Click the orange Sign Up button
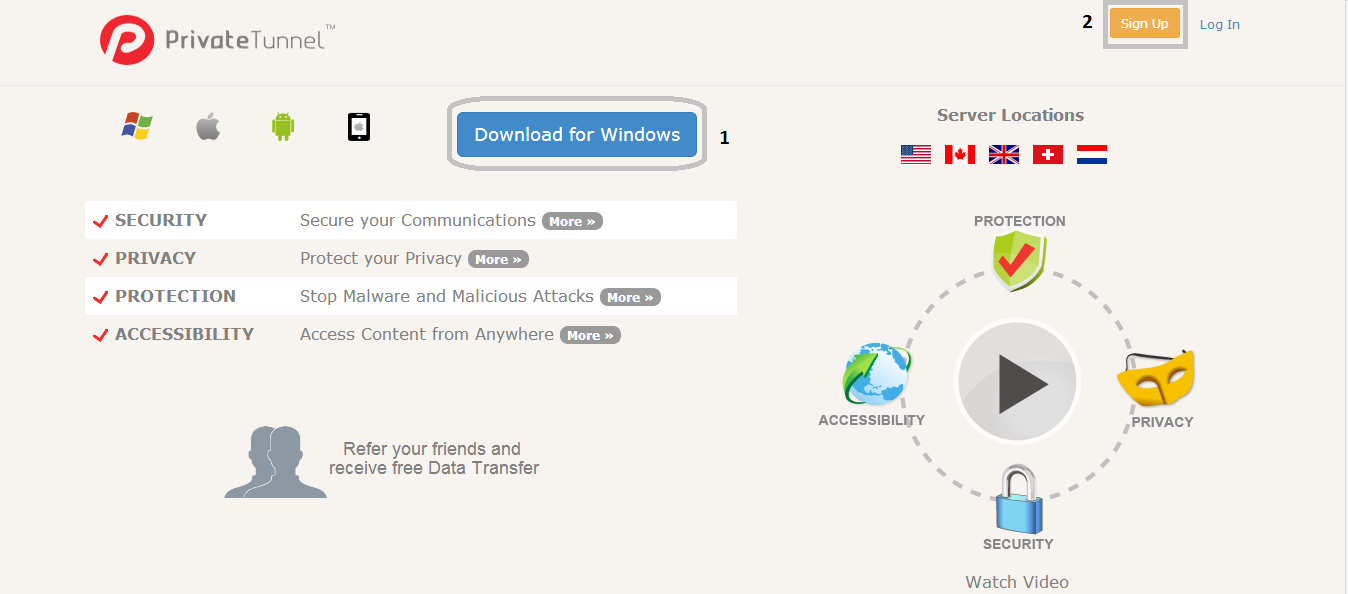Screen dimensions: 1348x594 click(1145, 24)
